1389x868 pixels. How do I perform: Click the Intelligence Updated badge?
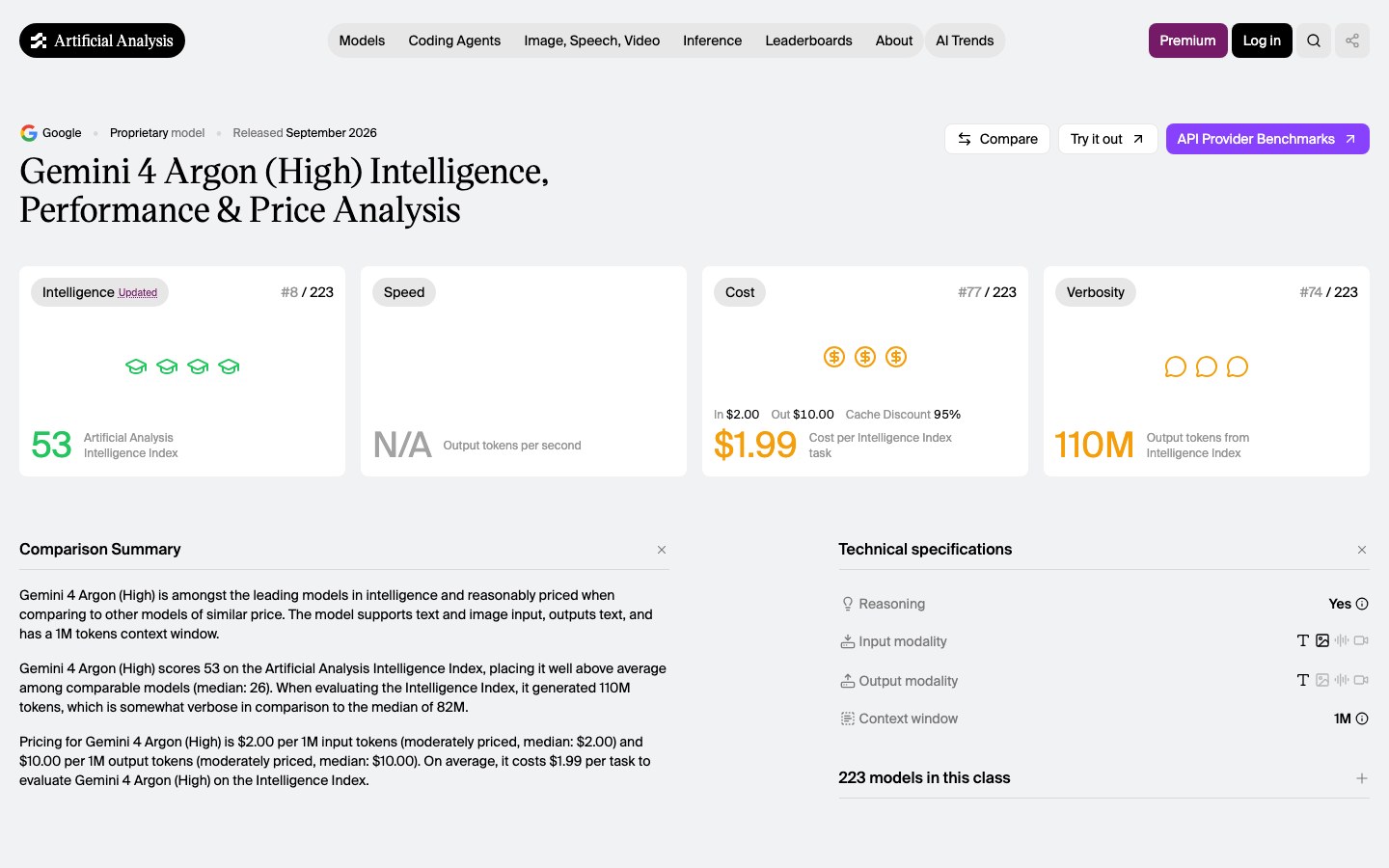tap(99, 292)
